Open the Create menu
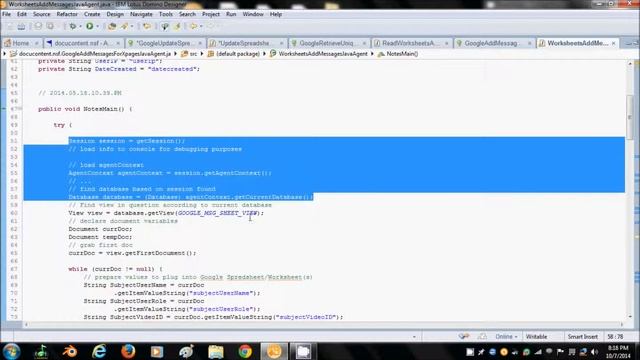Image resolution: width=640 pixels, height=360 pixels. coord(92,14)
